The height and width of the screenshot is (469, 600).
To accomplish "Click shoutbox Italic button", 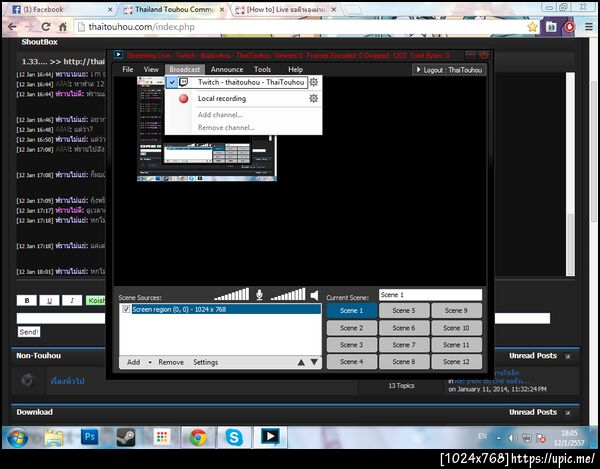I will click(x=72, y=300).
